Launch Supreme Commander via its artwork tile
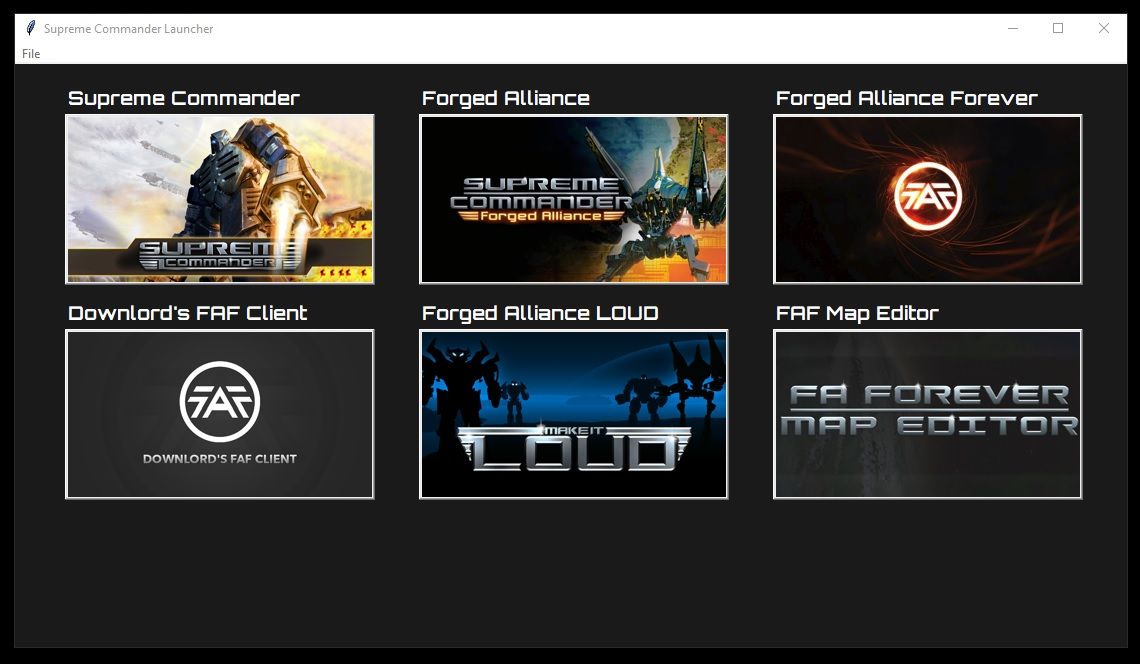This screenshot has width=1140, height=664. [x=220, y=199]
